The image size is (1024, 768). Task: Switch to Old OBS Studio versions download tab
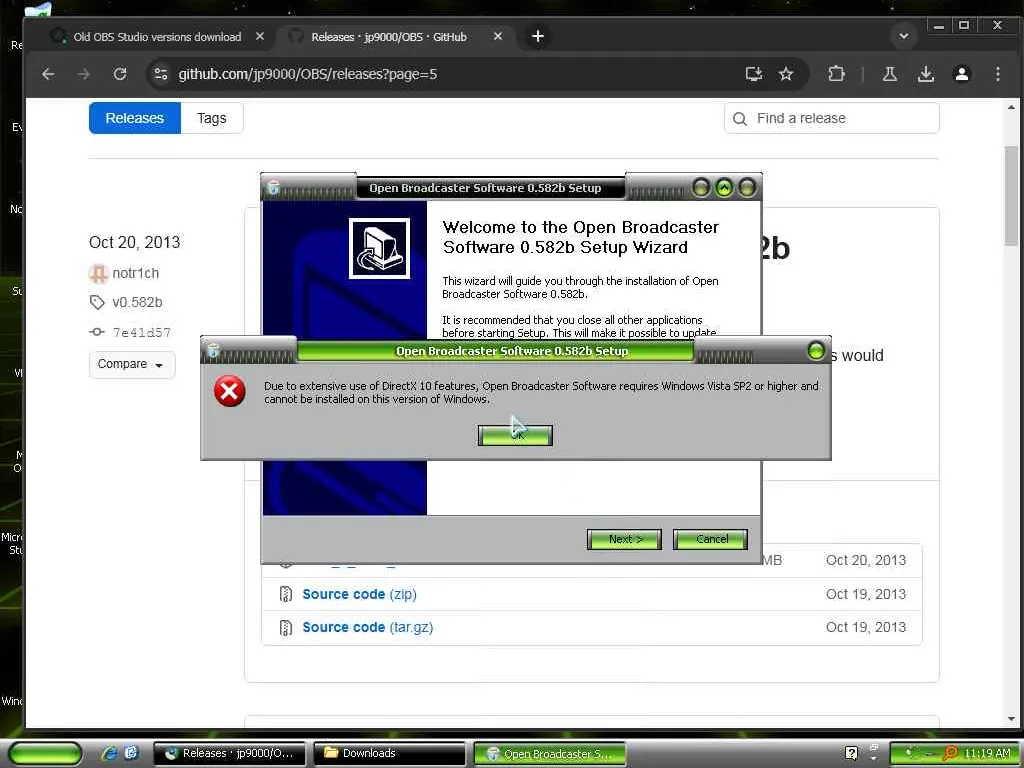coord(157,37)
